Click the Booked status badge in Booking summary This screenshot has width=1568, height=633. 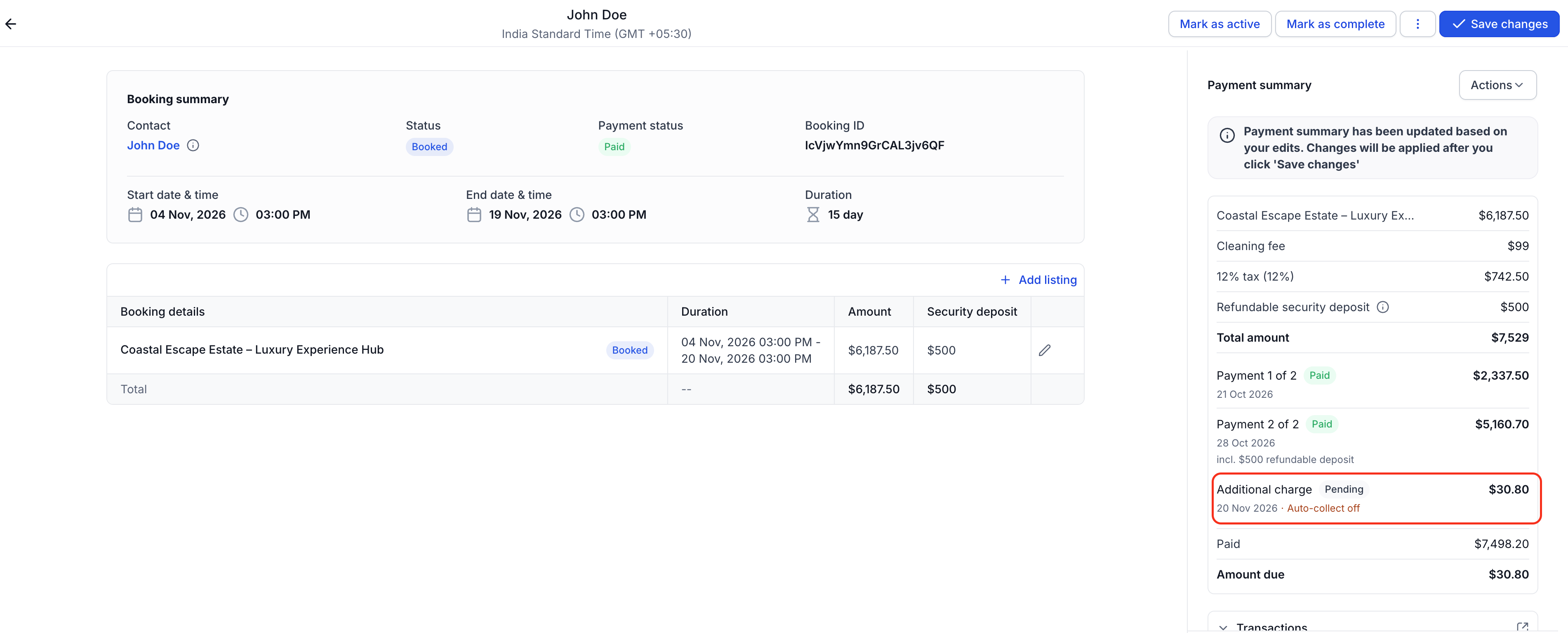coord(430,147)
